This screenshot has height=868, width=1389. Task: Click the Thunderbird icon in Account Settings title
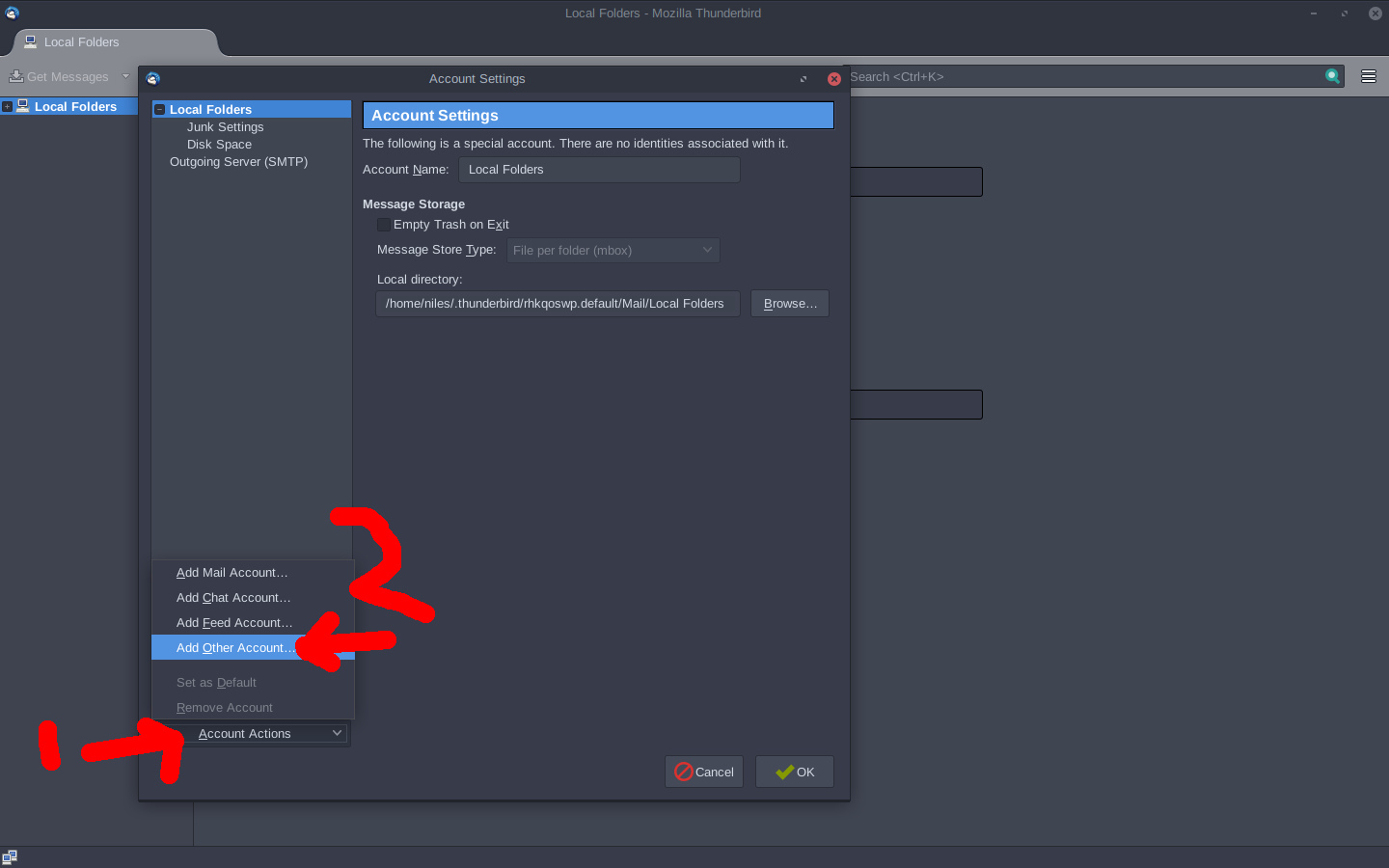coord(152,79)
